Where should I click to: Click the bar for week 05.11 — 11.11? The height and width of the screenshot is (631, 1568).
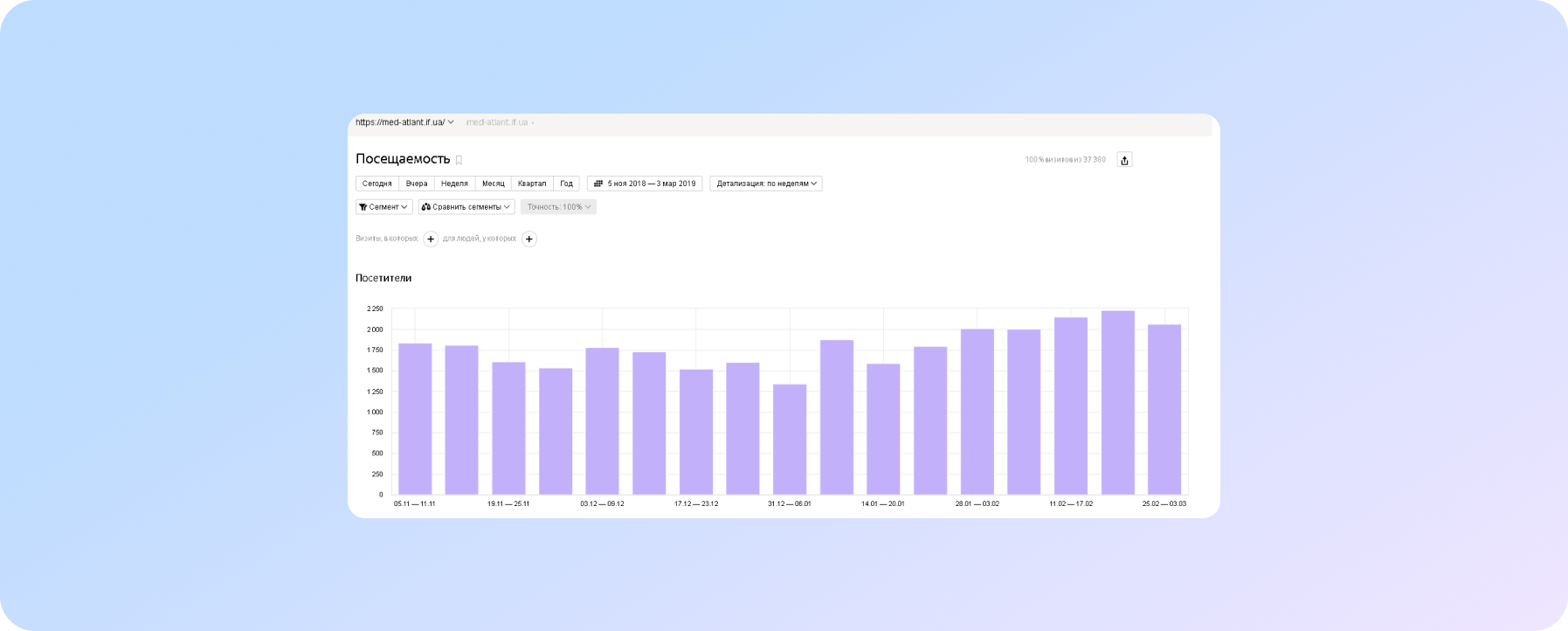point(415,420)
